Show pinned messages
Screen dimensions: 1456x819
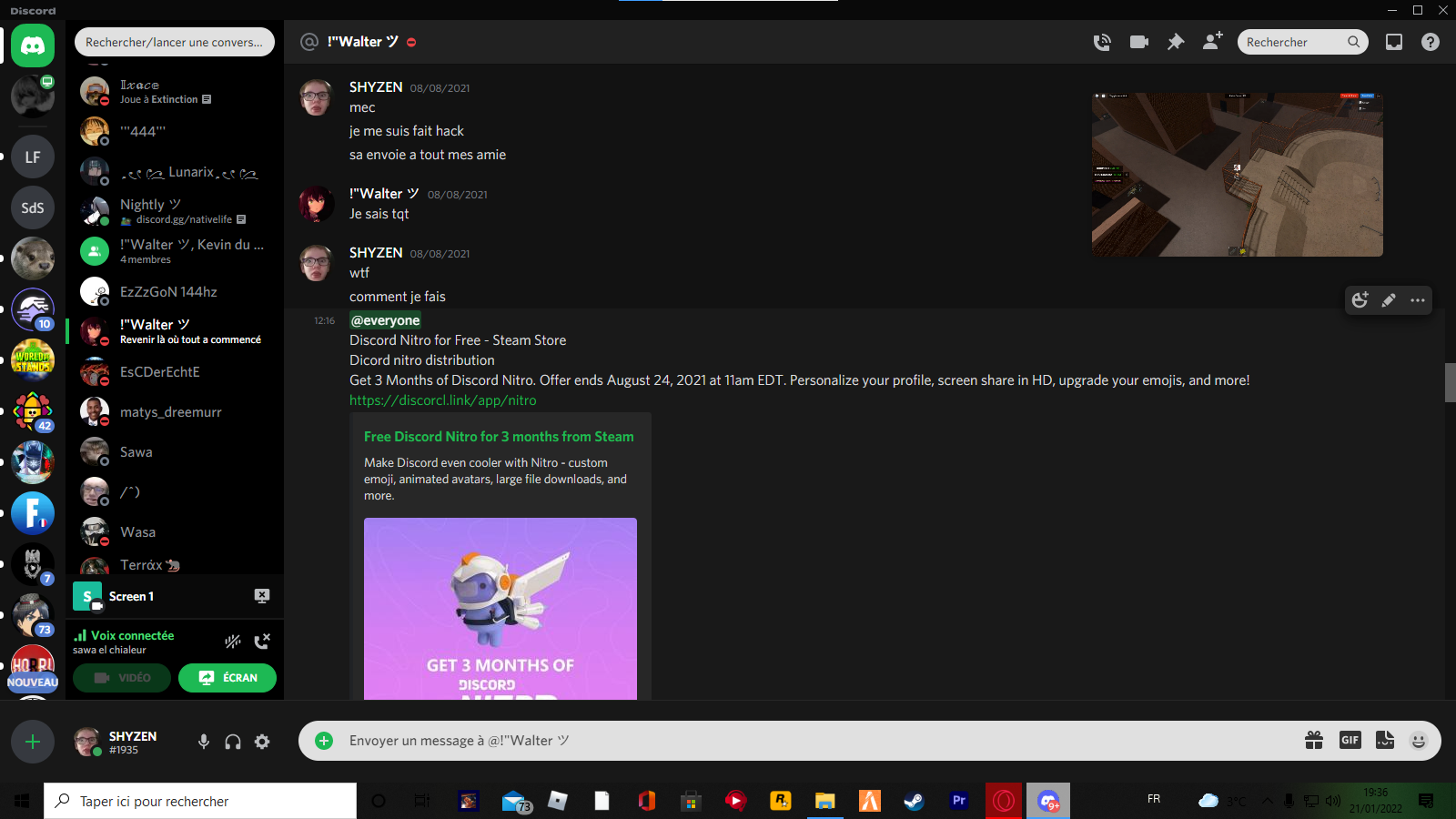[1176, 42]
